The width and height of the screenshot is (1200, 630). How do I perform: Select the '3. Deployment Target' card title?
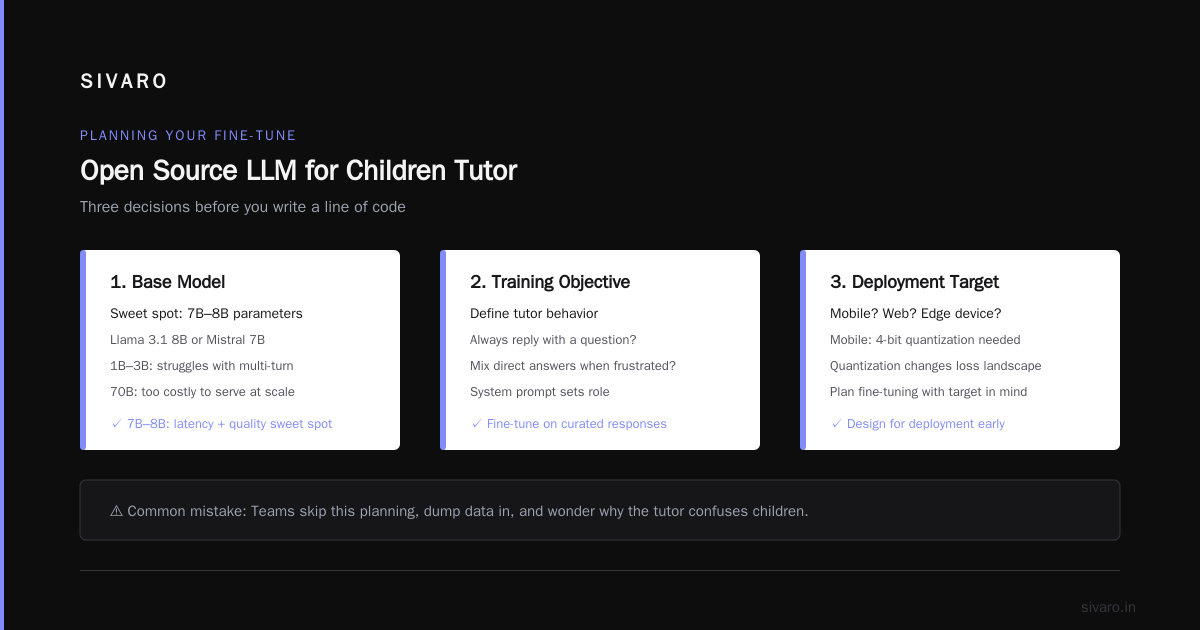[914, 282]
